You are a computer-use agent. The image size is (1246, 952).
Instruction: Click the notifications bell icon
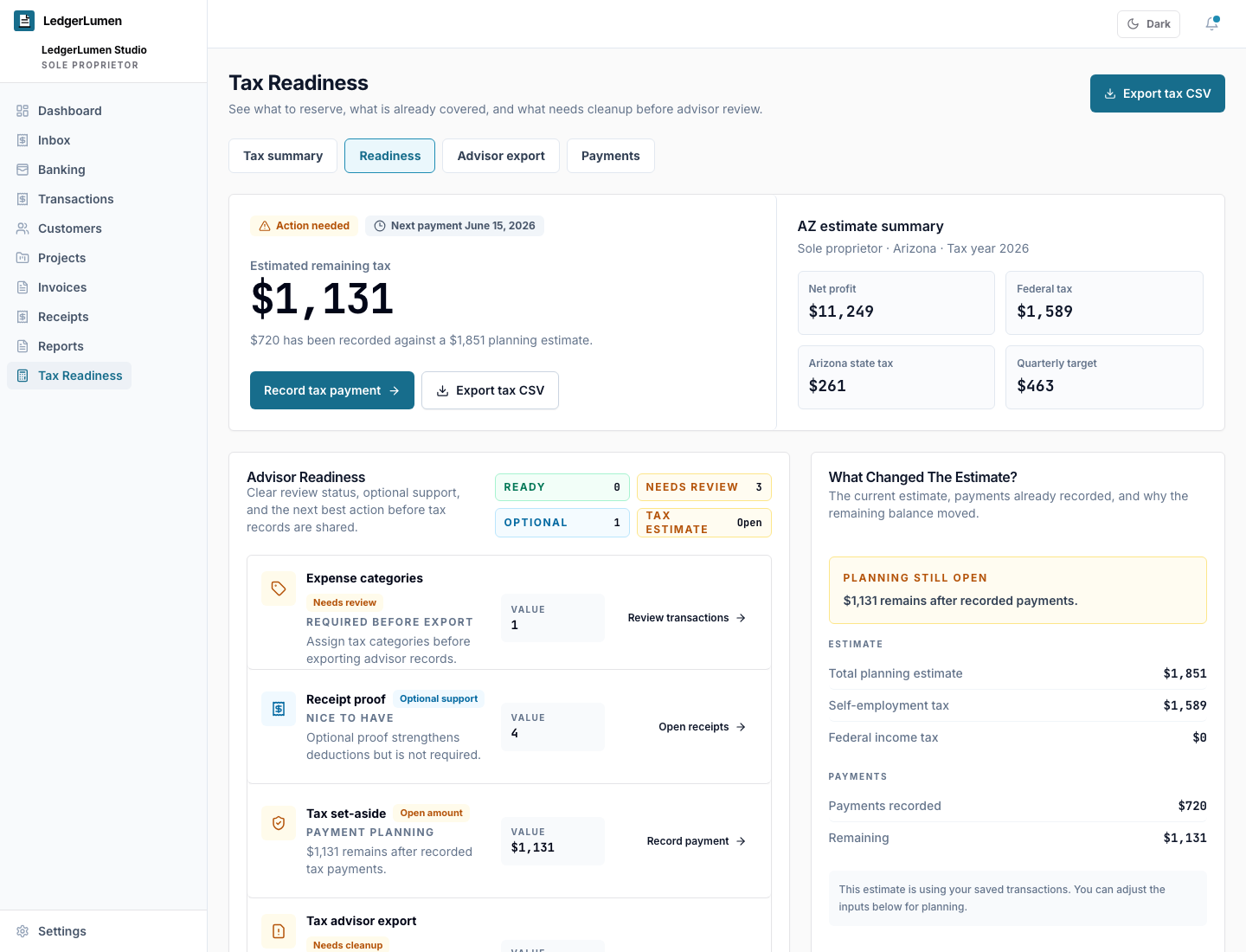click(x=1211, y=24)
